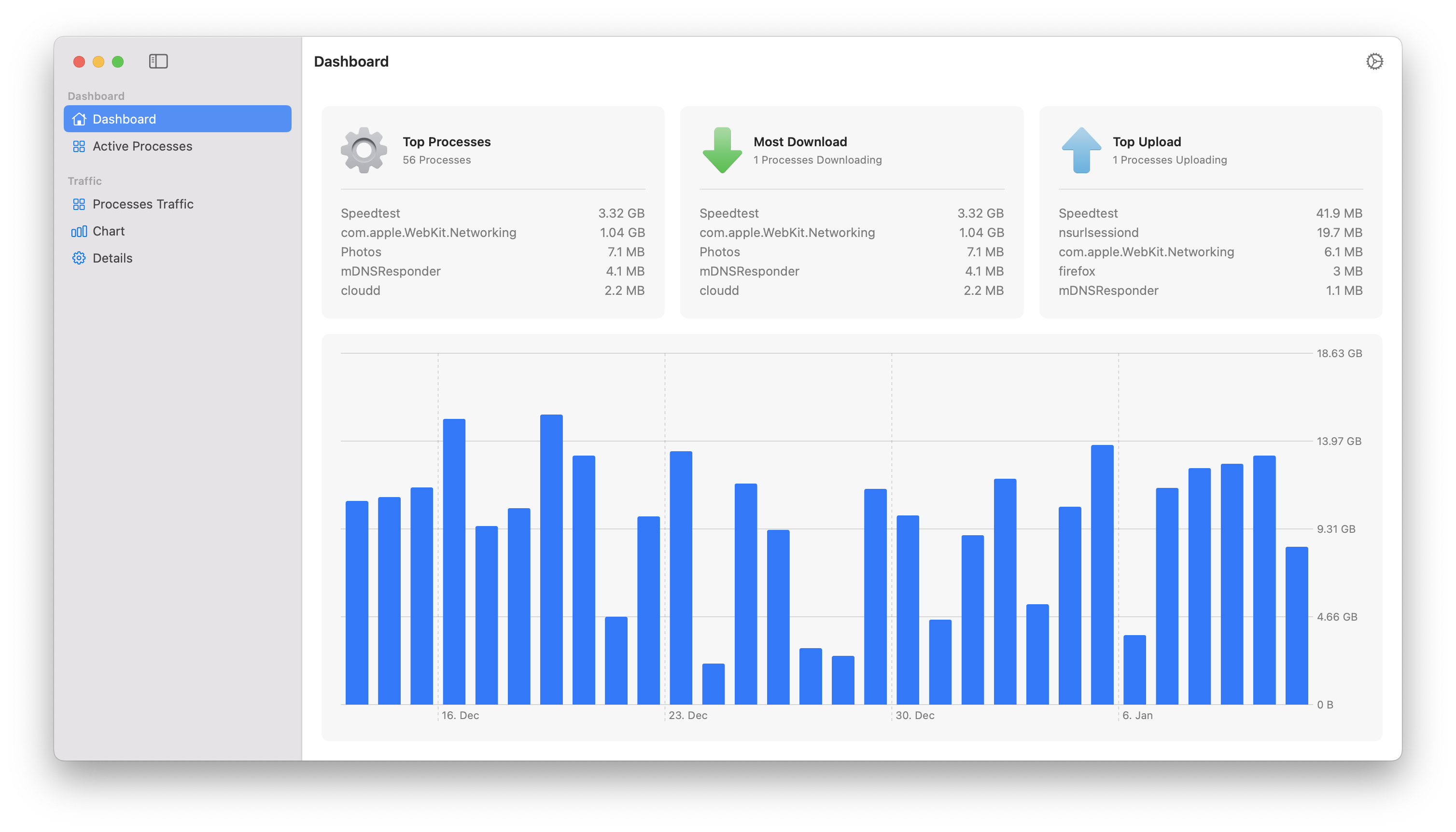Click the 0 B axis label
1456x832 pixels.
(x=1325, y=705)
